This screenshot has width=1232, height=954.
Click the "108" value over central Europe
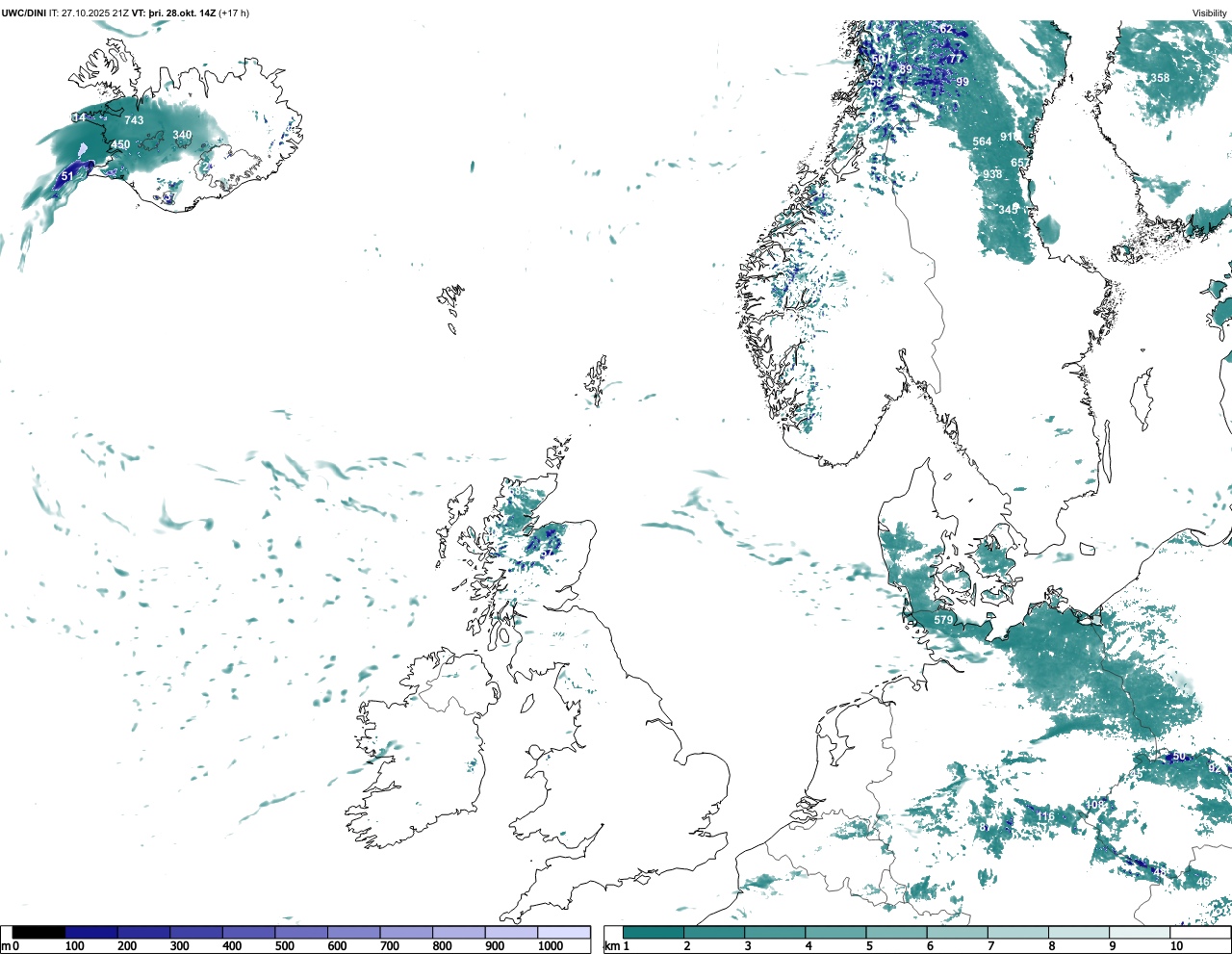[x=1094, y=805]
